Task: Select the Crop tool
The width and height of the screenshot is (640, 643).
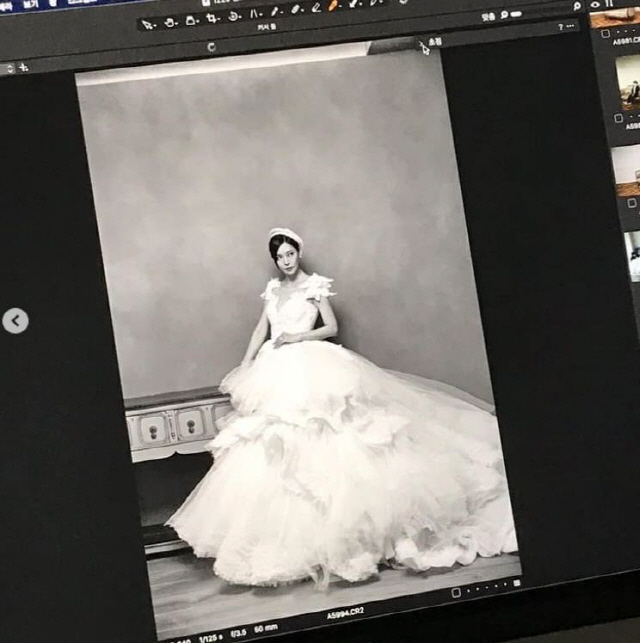Action: [x=211, y=18]
